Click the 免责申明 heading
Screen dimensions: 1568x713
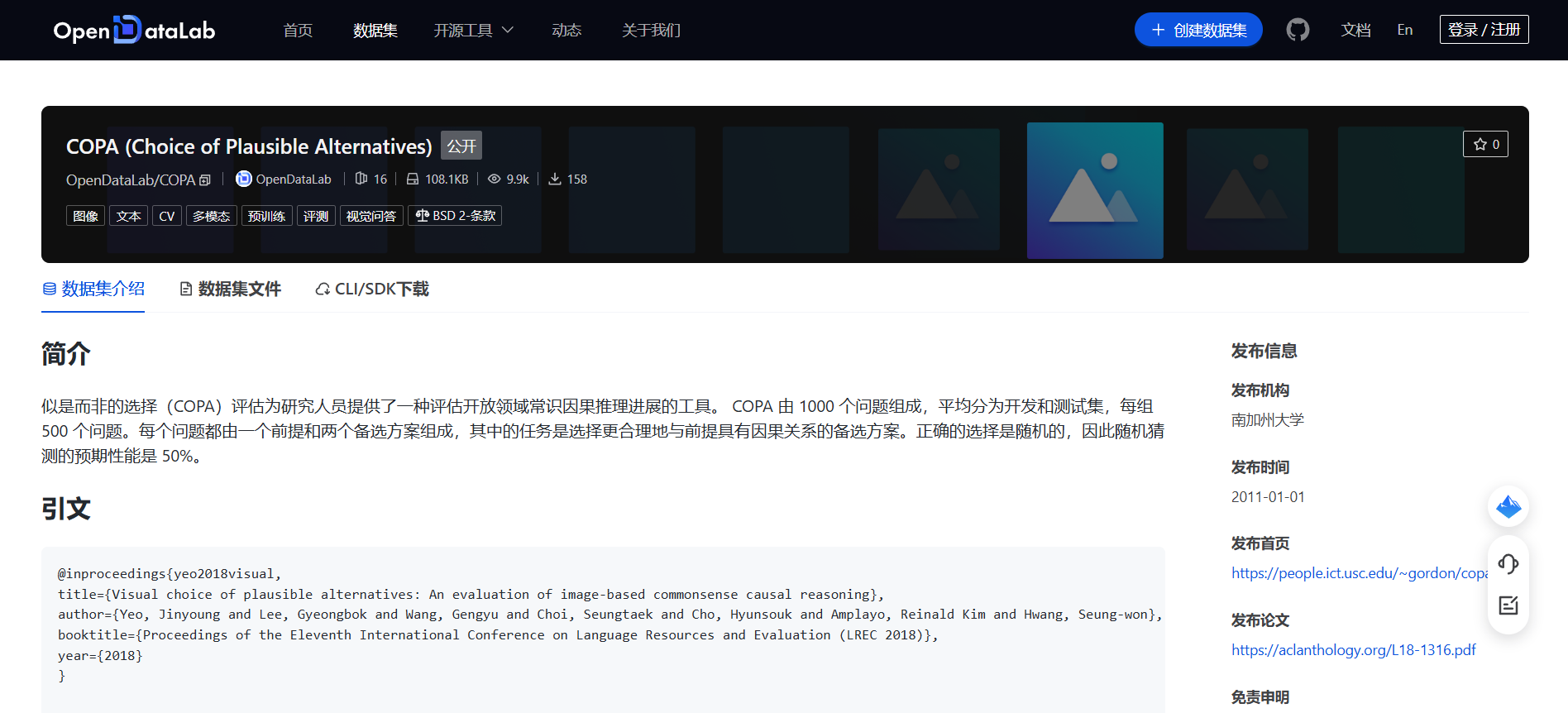pos(1260,697)
